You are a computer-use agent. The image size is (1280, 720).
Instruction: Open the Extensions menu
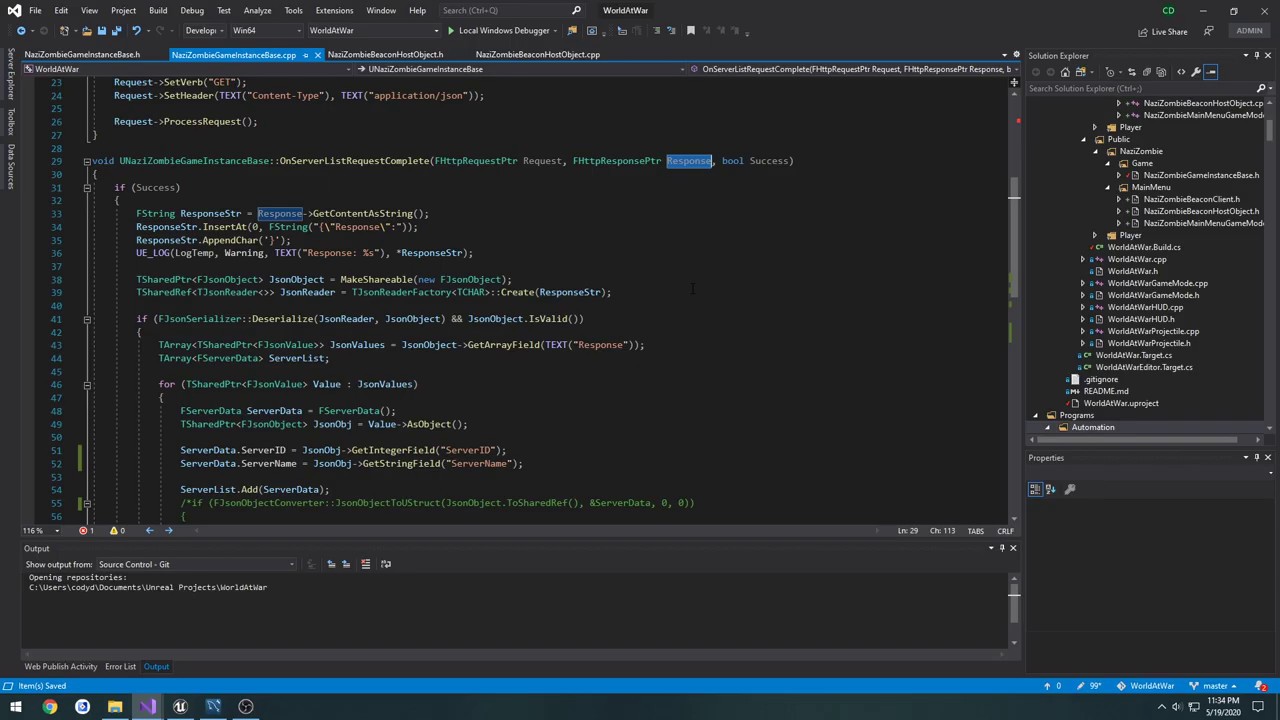[334, 10]
